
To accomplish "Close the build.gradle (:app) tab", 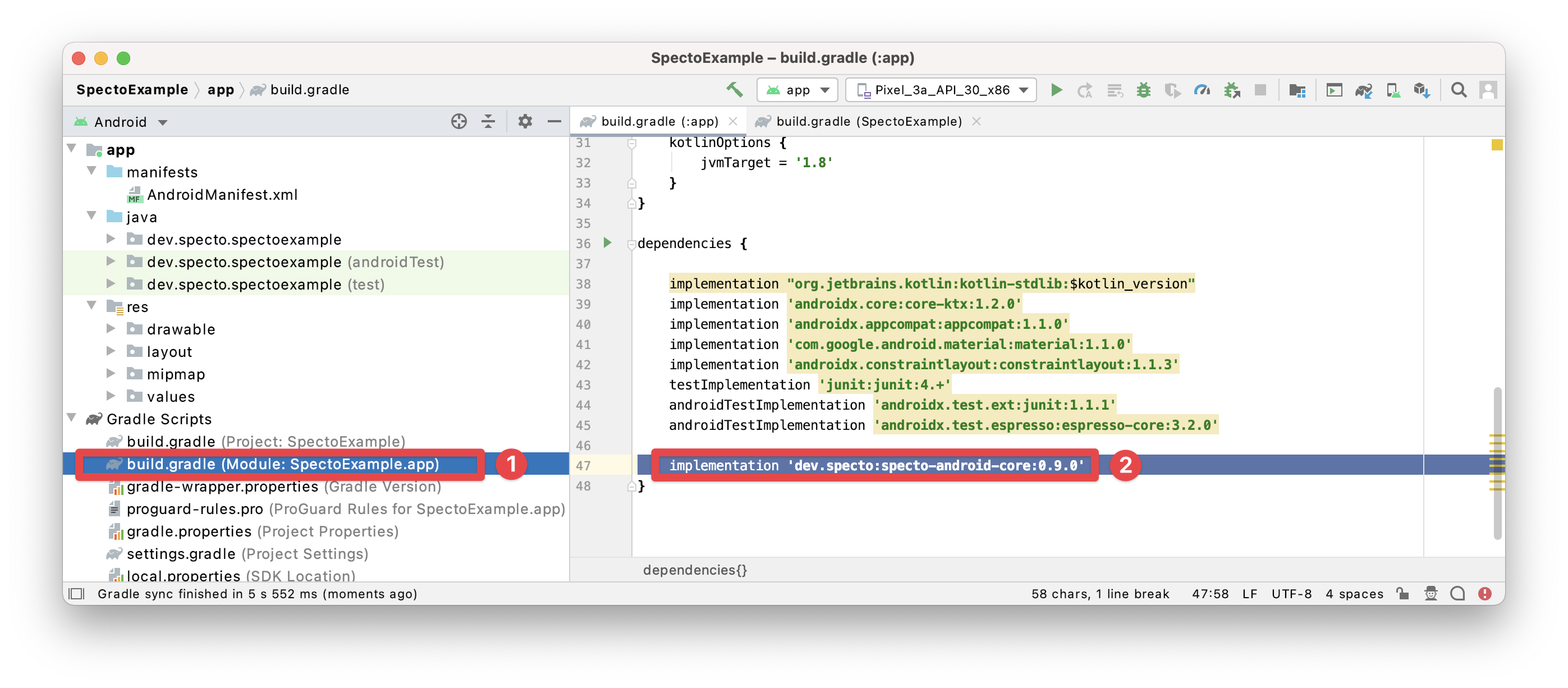I will [x=733, y=121].
